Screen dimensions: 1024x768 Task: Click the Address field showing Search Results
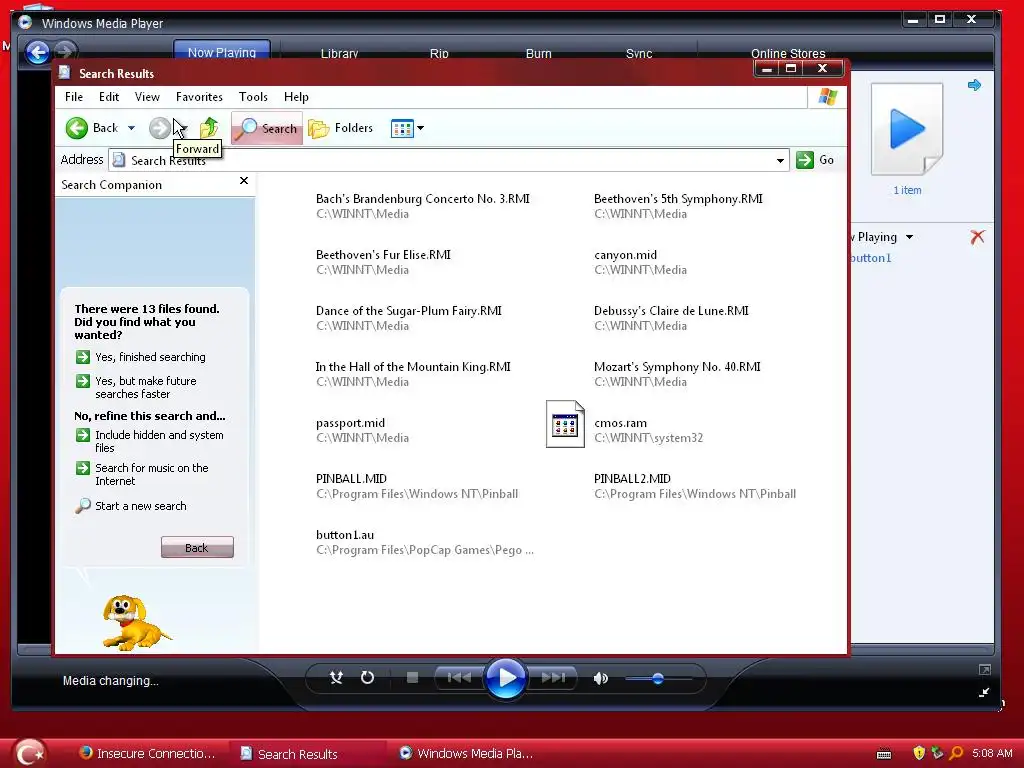(449, 160)
